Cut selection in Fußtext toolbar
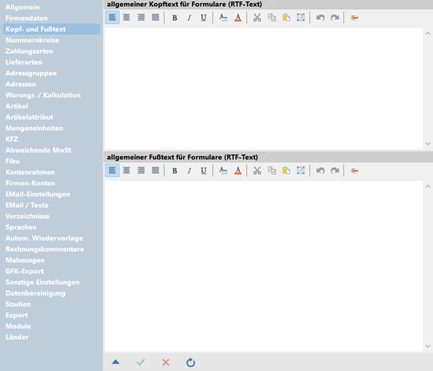This screenshot has width=433, height=371. pos(257,171)
